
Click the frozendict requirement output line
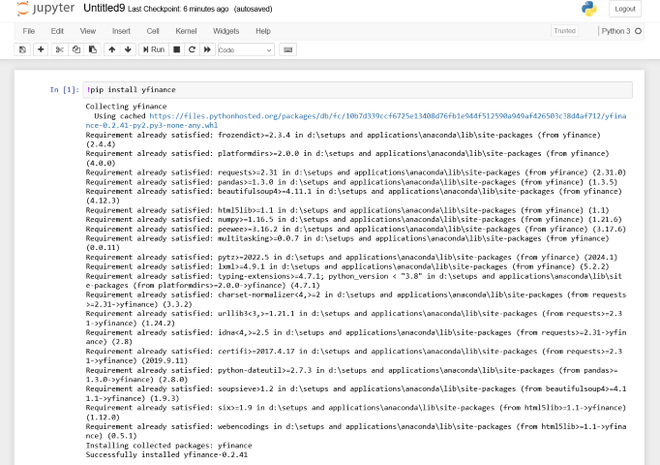coord(343,140)
